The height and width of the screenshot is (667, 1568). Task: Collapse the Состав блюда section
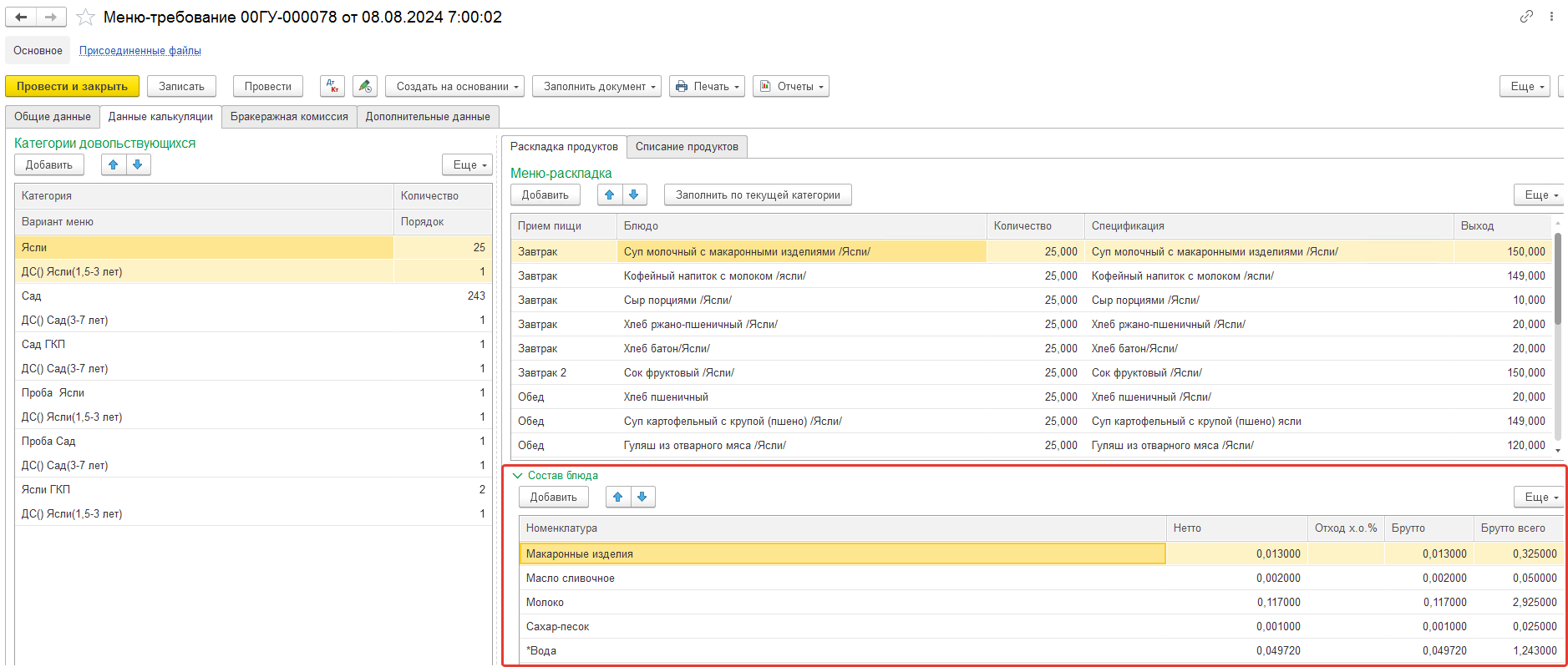[517, 475]
